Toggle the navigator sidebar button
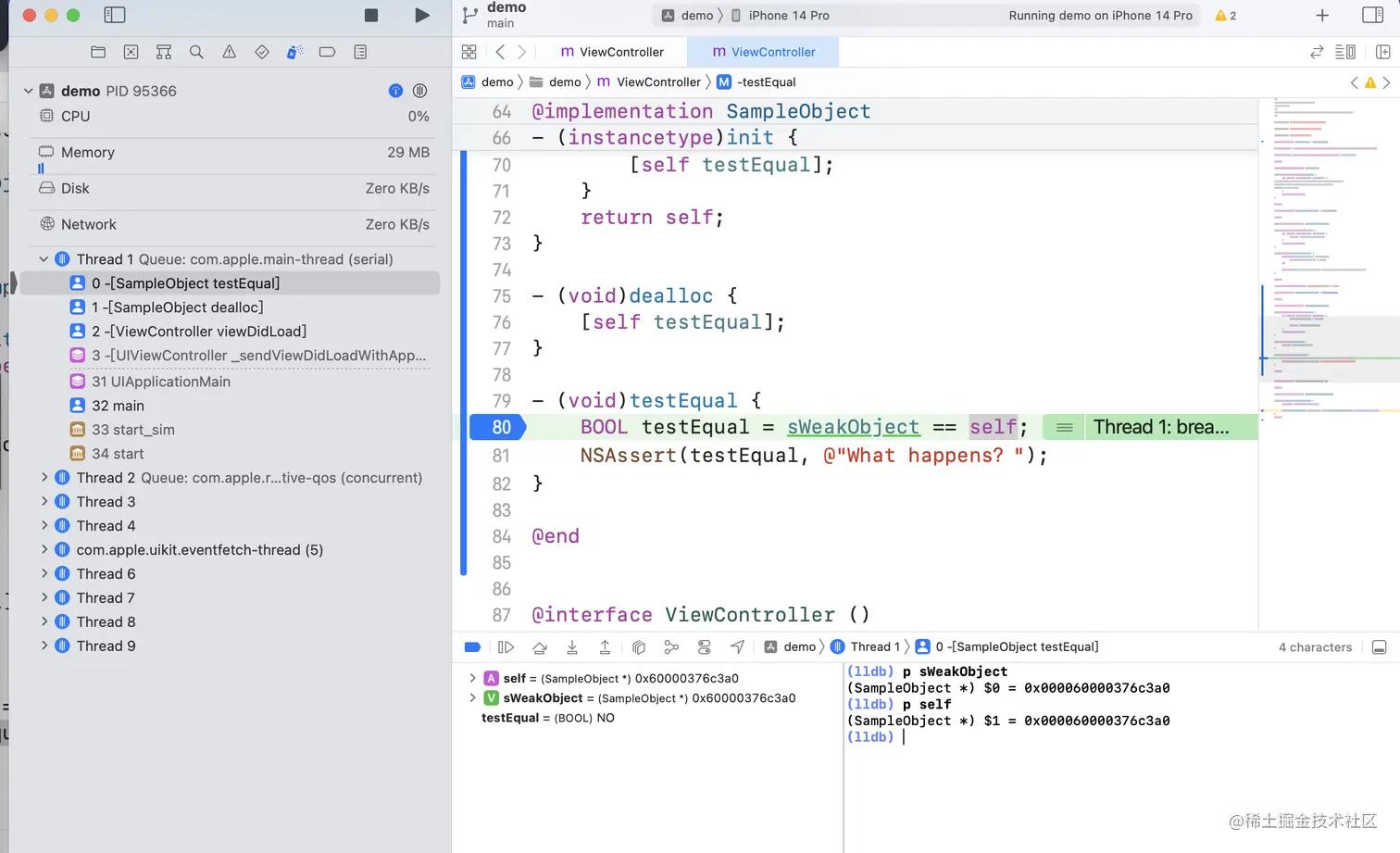 click(x=115, y=15)
